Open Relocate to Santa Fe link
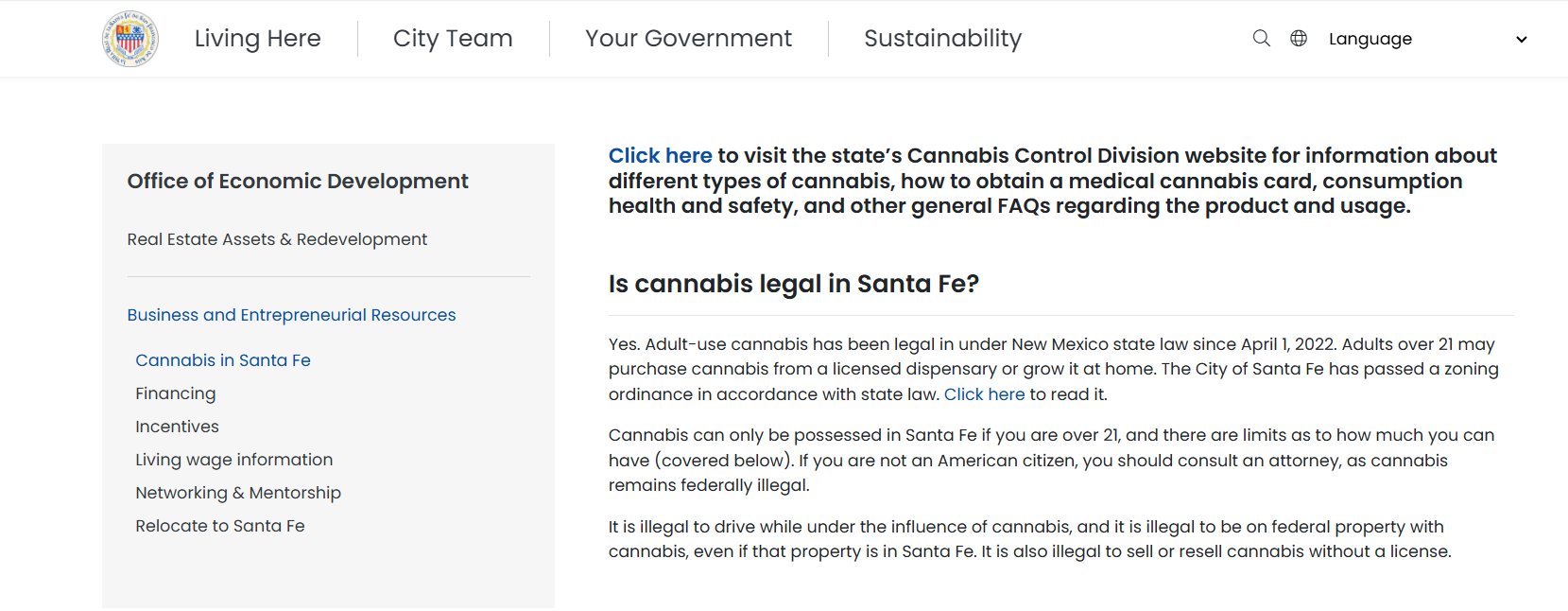The image size is (1568, 611). coord(220,526)
